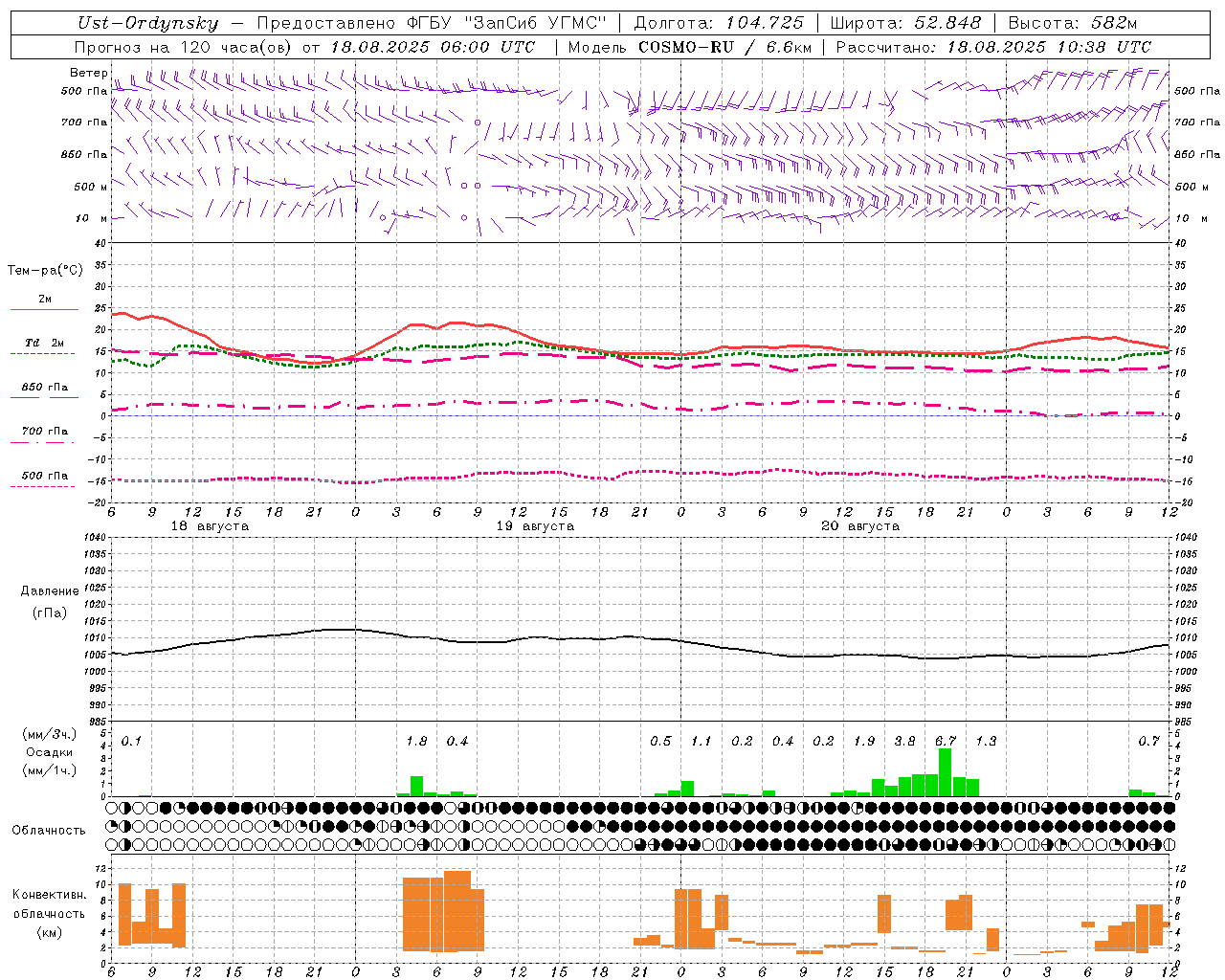Click the 6.7 precipitation total value

pyautogui.click(x=946, y=742)
